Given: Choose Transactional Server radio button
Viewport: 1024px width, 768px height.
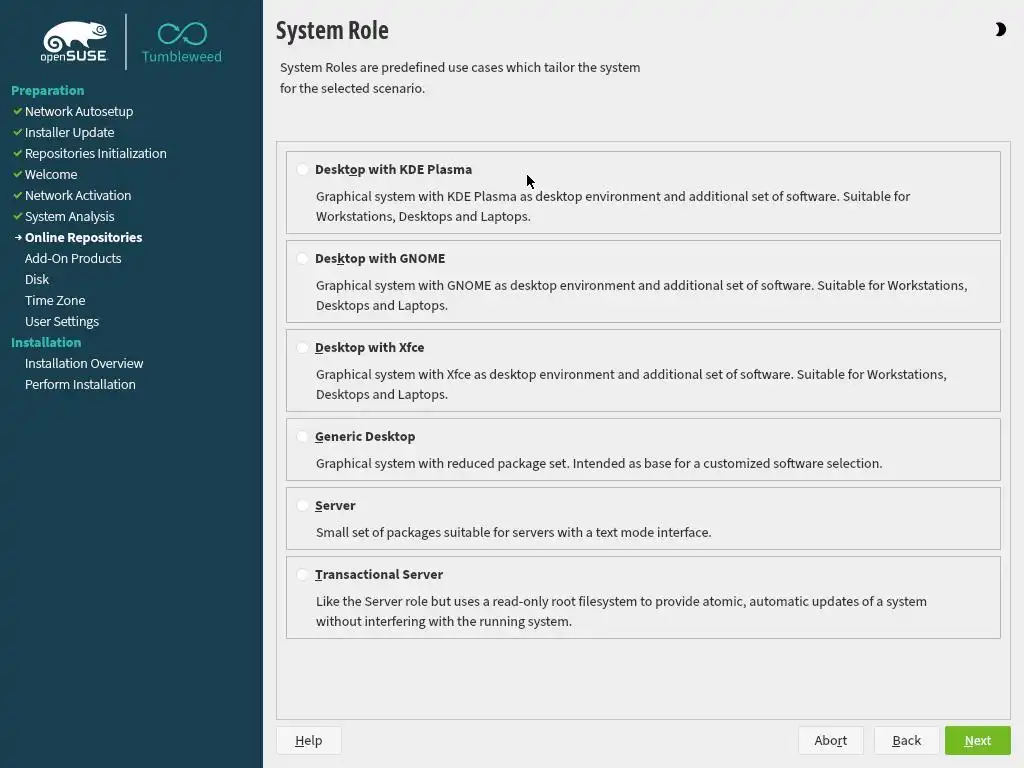Looking at the screenshot, I should click(x=303, y=575).
